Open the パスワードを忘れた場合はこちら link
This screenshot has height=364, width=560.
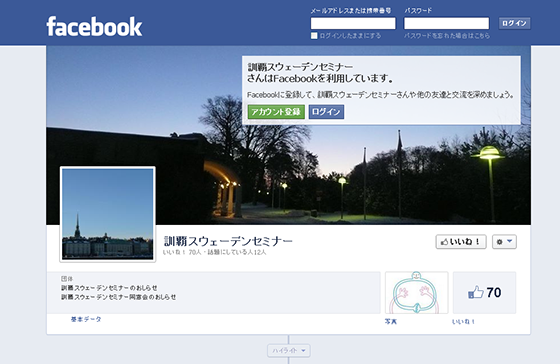pos(447,36)
